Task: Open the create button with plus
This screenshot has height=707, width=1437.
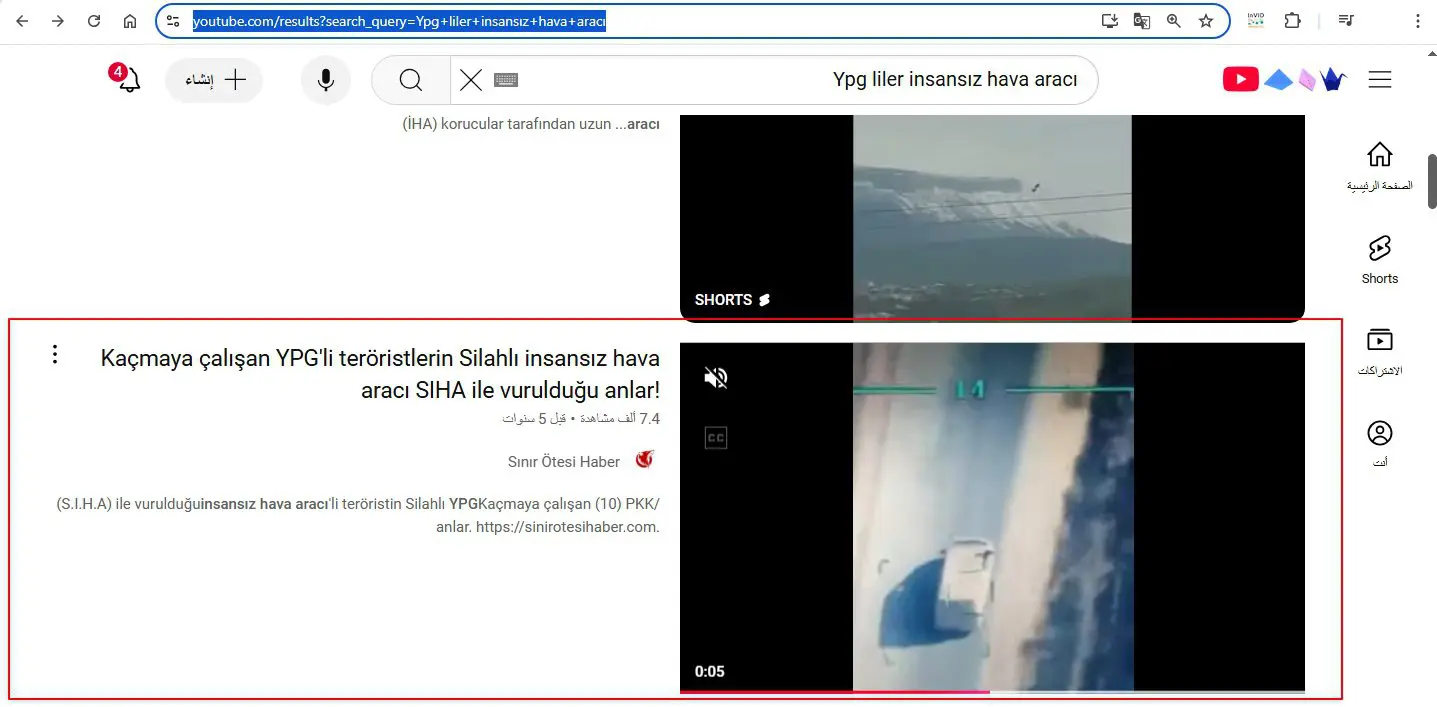Action: click(214, 80)
